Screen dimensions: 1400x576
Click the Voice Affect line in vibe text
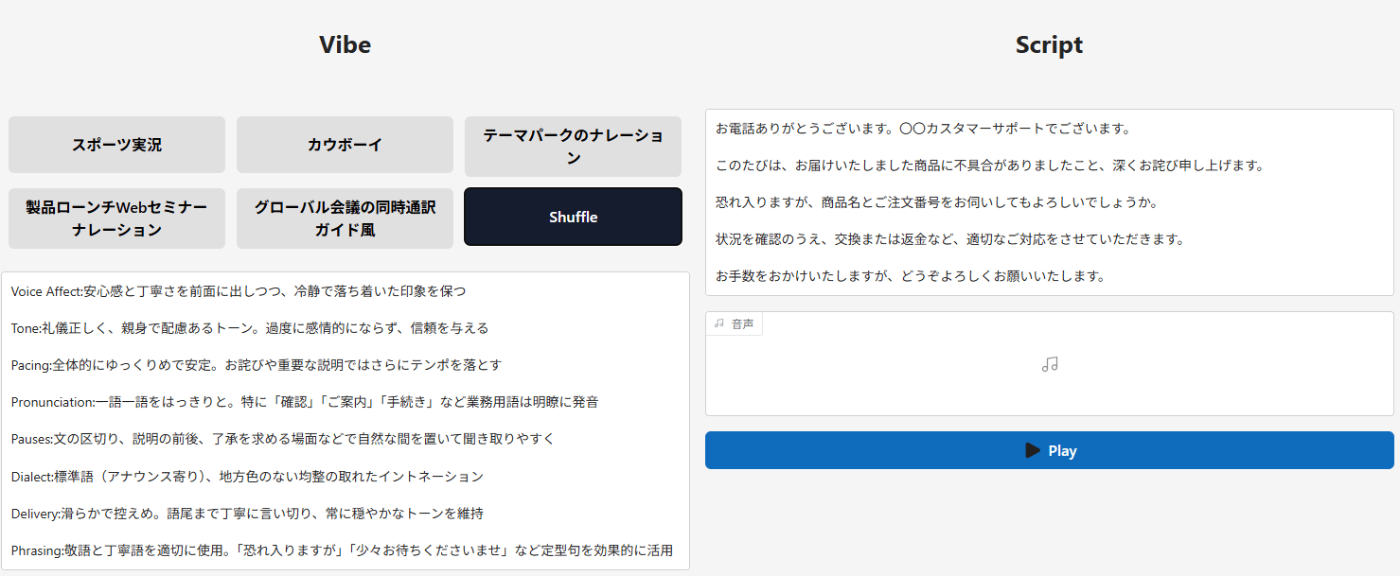point(238,291)
